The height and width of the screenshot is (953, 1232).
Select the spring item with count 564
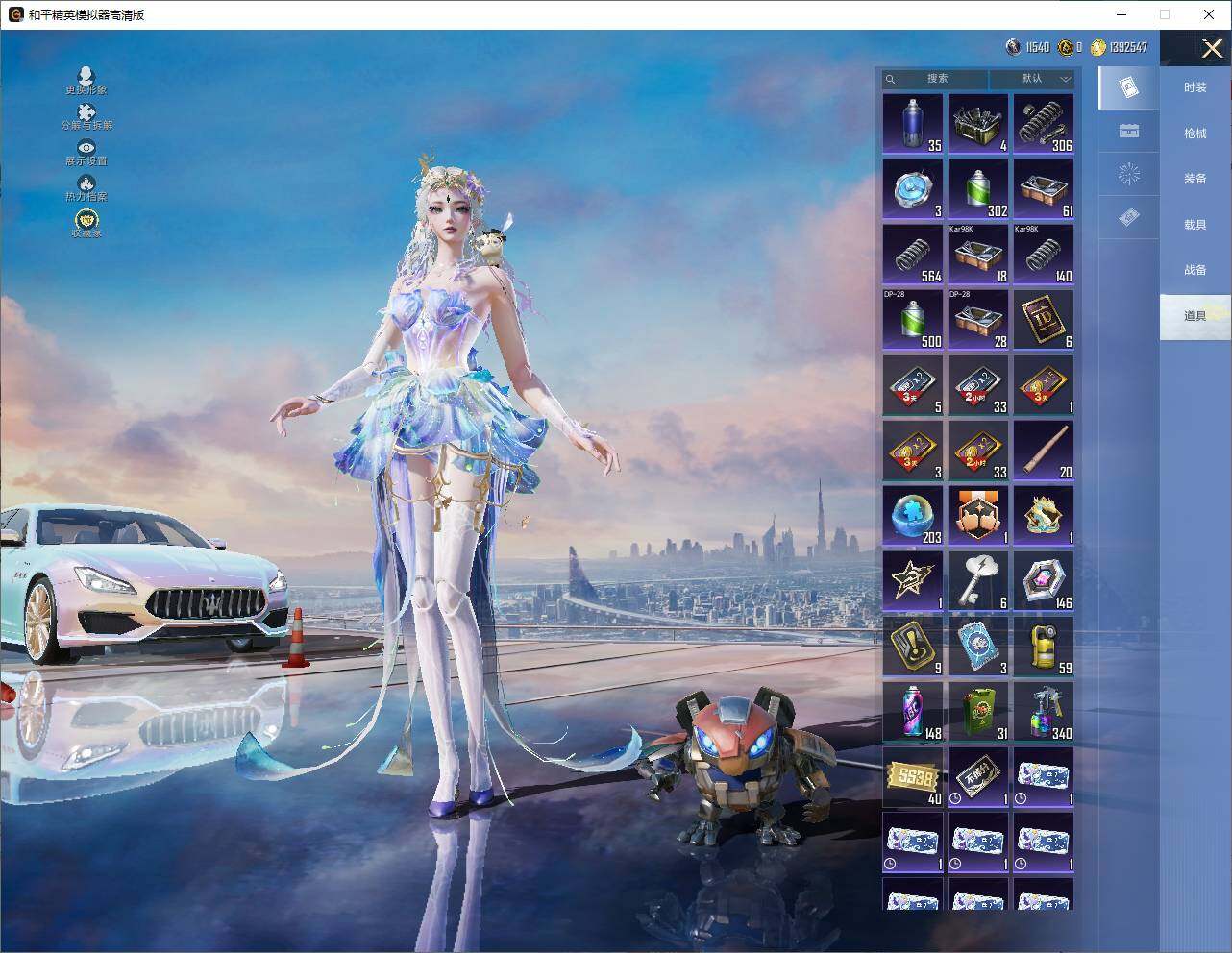[913, 255]
